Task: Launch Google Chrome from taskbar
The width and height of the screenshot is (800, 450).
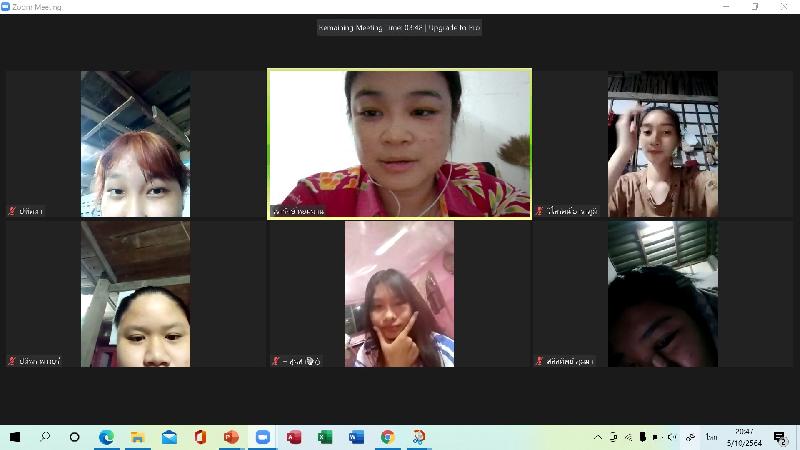Action: (x=387, y=437)
